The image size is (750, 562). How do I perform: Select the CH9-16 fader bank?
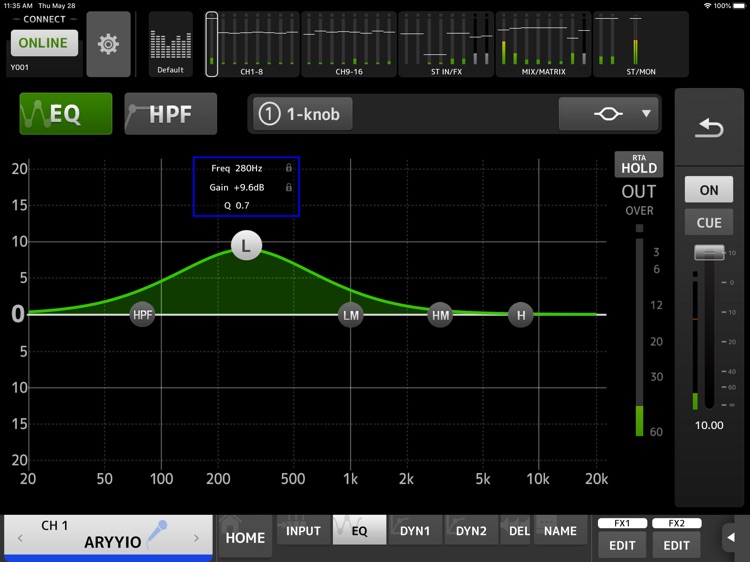tap(349, 44)
